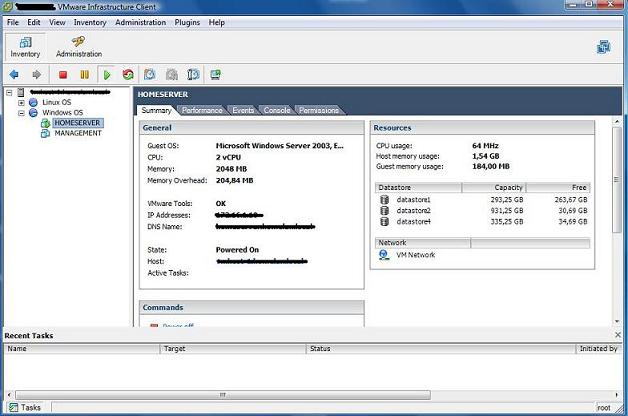Select Windows OS in the inventory tree
This screenshot has width=628, height=416.
click(62, 113)
